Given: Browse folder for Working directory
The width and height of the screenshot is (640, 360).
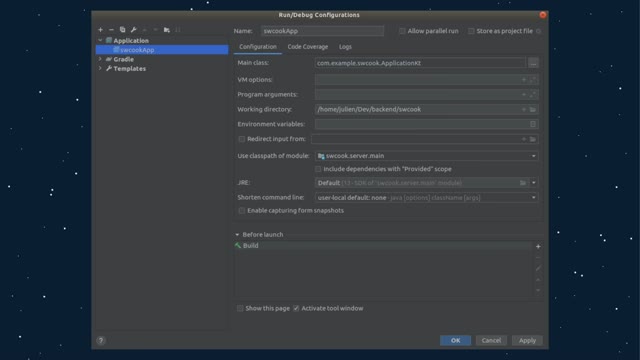Looking at the screenshot, I should pyautogui.click(x=533, y=109).
